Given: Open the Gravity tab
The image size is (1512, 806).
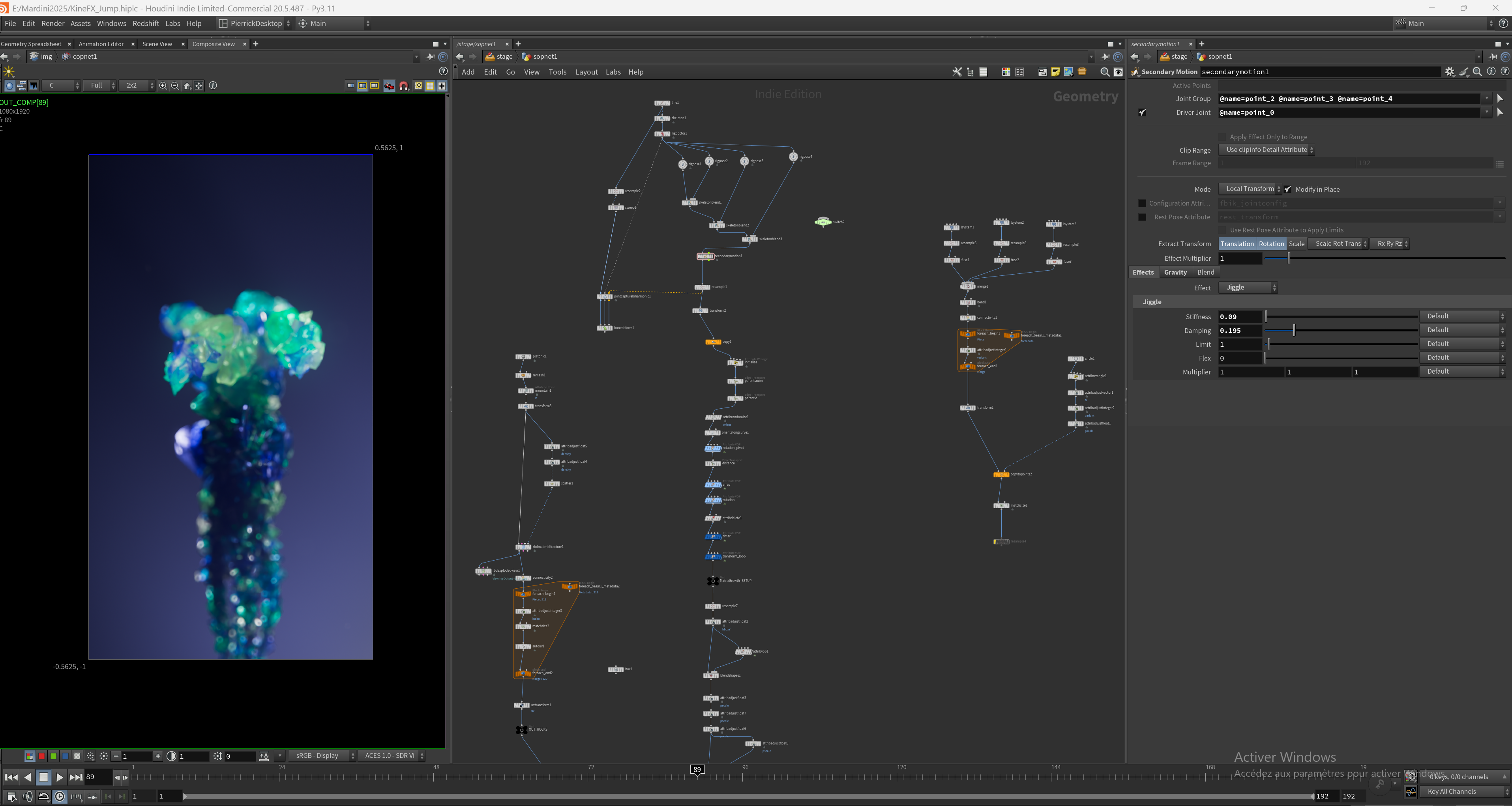Looking at the screenshot, I should (1175, 272).
